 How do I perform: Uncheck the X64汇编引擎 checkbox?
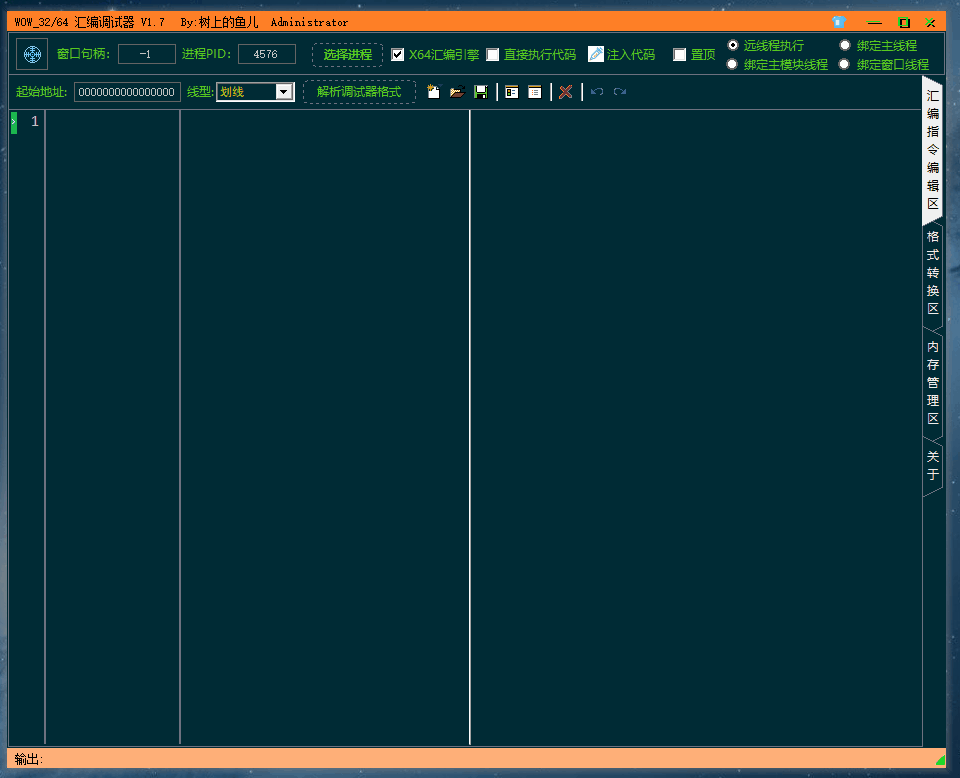tap(397, 54)
